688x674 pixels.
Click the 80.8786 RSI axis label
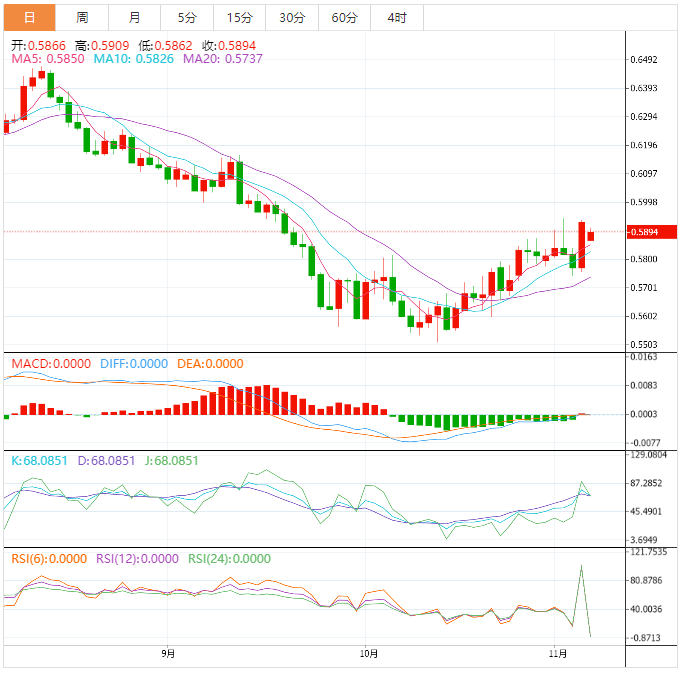point(646,581)
